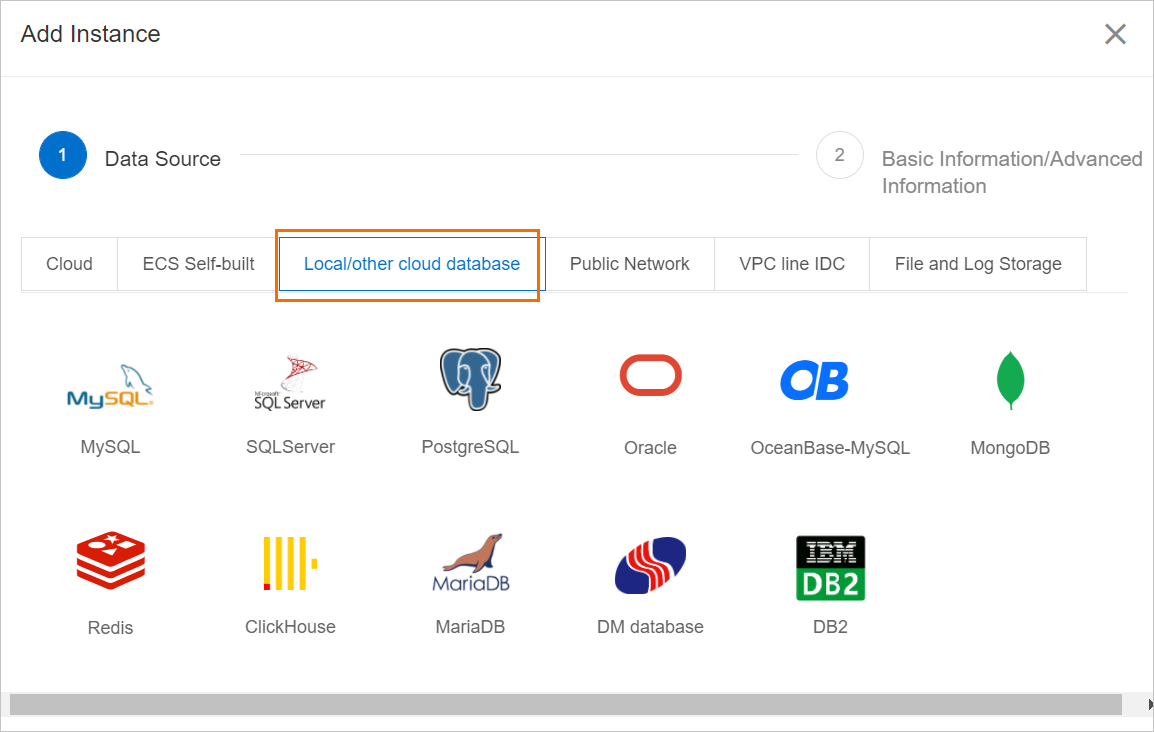Screen dimensions: 1154x732
Task: Go to File and Log Storage tab
Action: [977, 264]
